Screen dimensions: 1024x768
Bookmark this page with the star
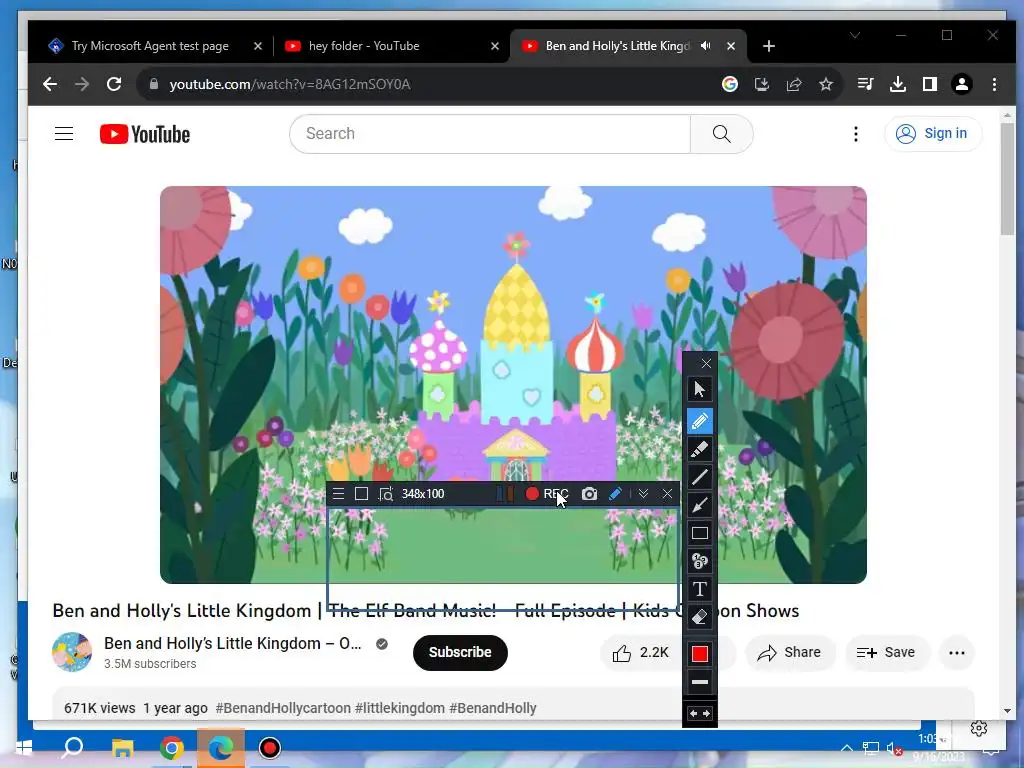825,84
